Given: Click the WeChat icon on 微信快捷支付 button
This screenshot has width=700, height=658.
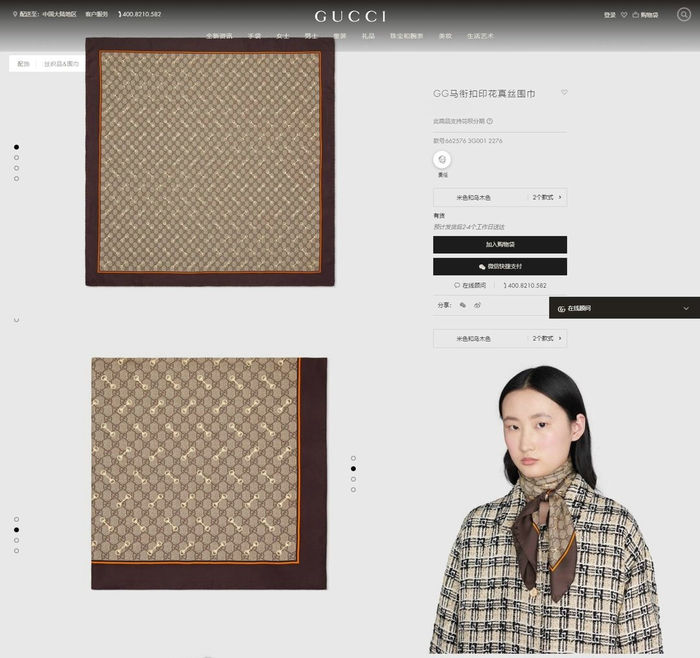Looking at the screenshot, I should pos(482,267).
